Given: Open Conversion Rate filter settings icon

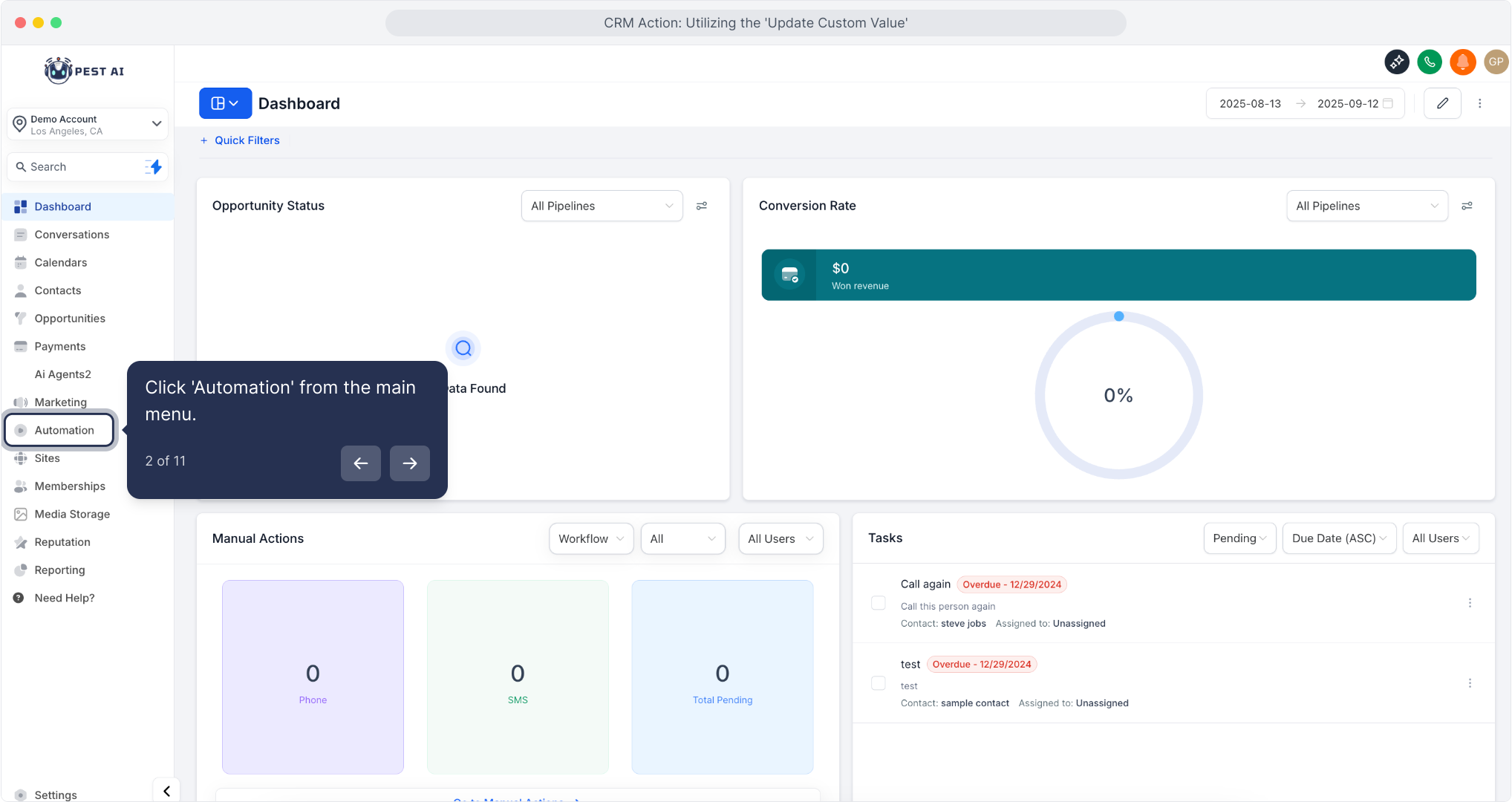Looking at the screenshot, I should [x=1467, y=206].
